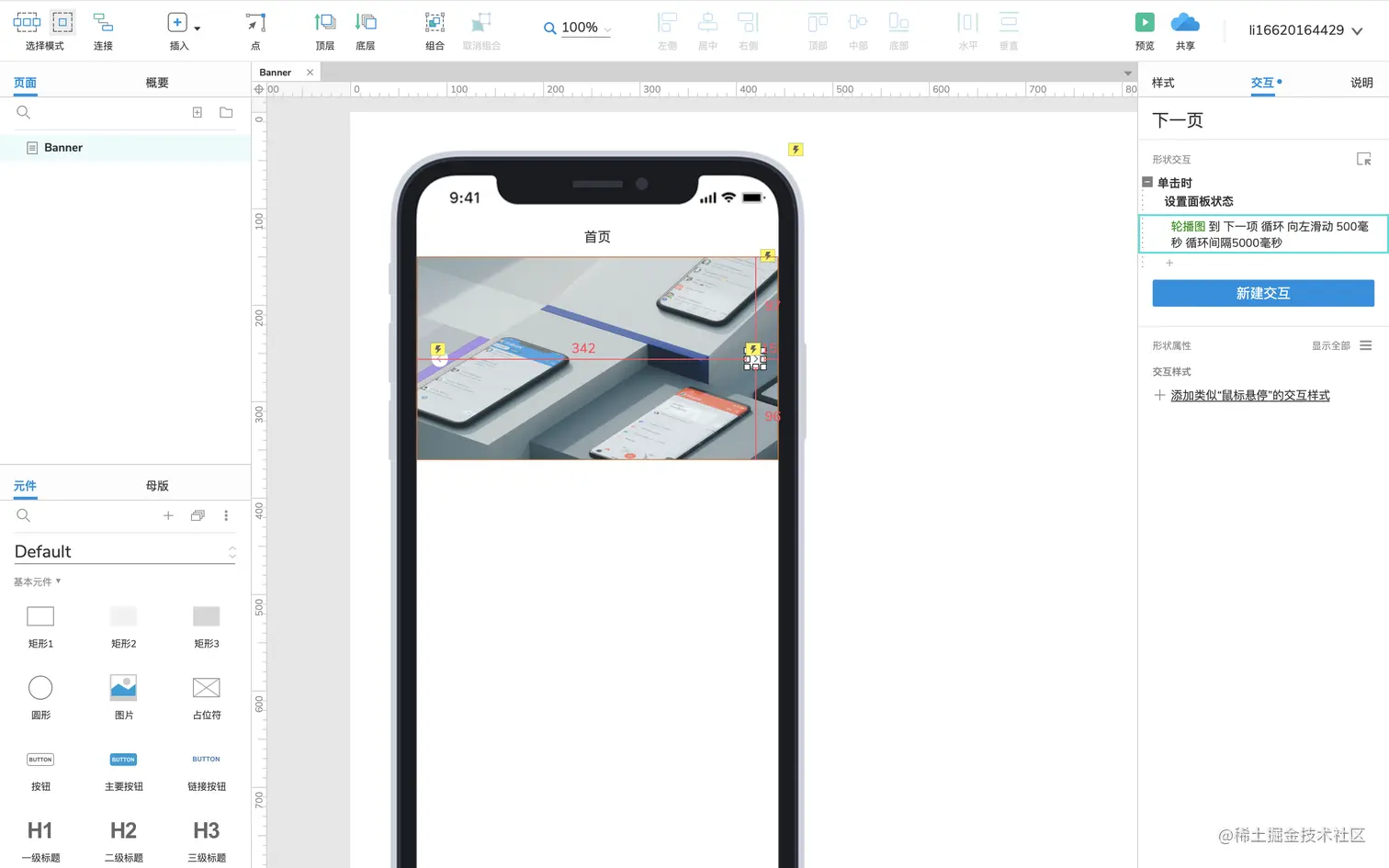Image resolution: width=1389 pixels, height=868 pixels.
Task: Add 鼠标悬停 interaction style link
Action: 1250,395
